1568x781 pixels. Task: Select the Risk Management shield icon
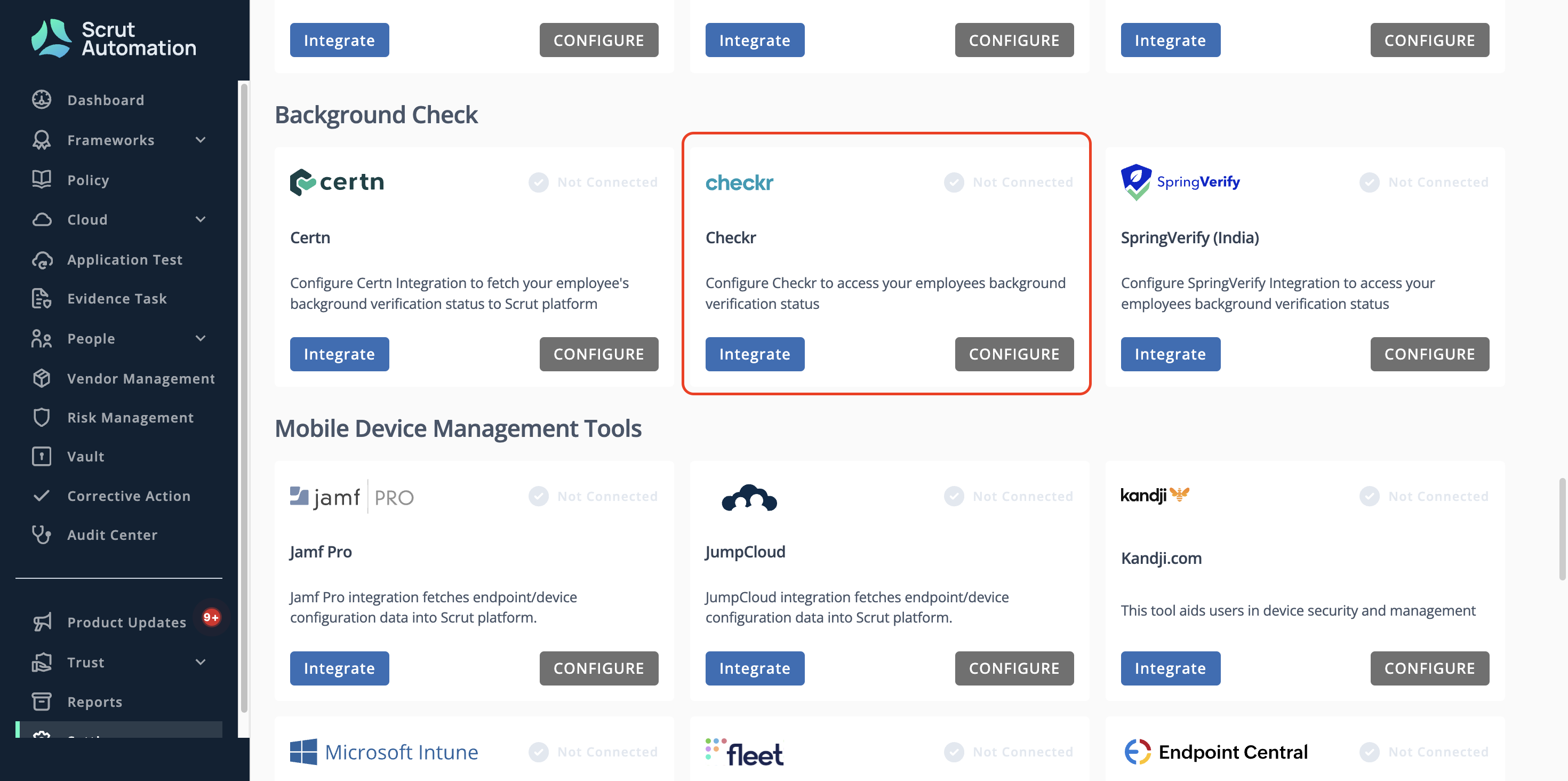pyautogui.click(x=42, y=417)
